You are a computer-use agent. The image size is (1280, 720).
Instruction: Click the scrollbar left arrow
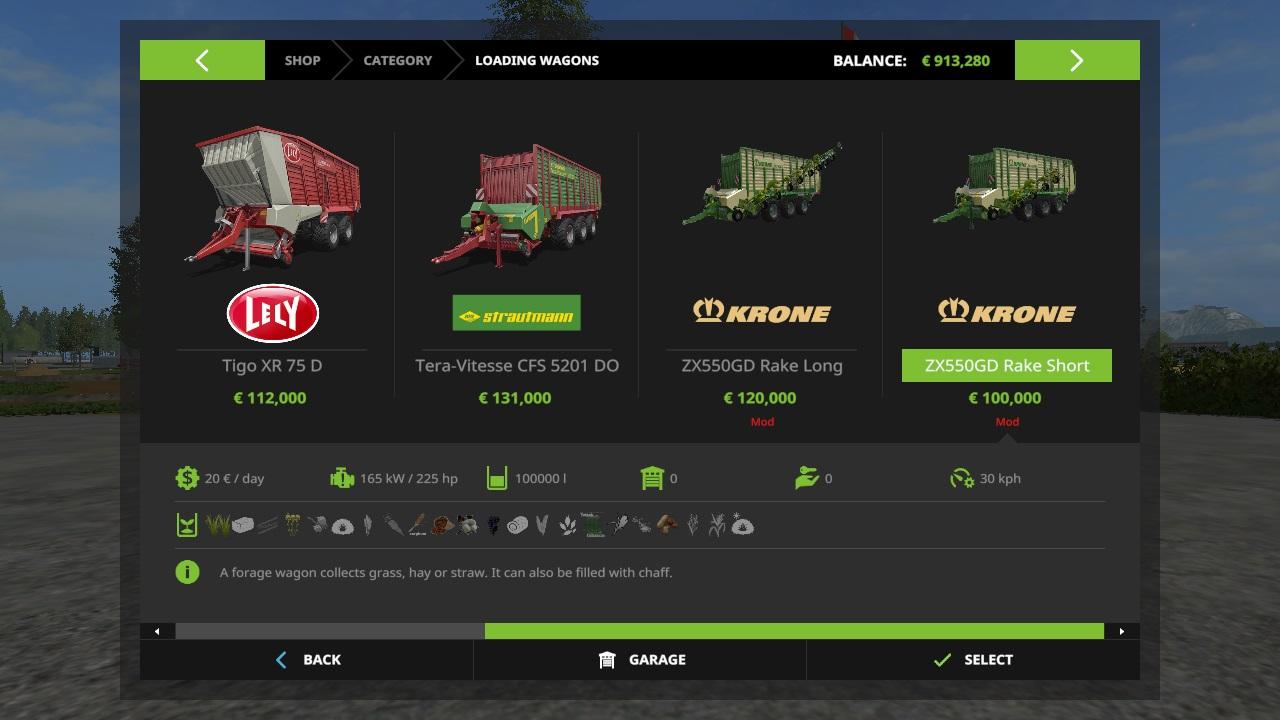(x=157, y=631)
